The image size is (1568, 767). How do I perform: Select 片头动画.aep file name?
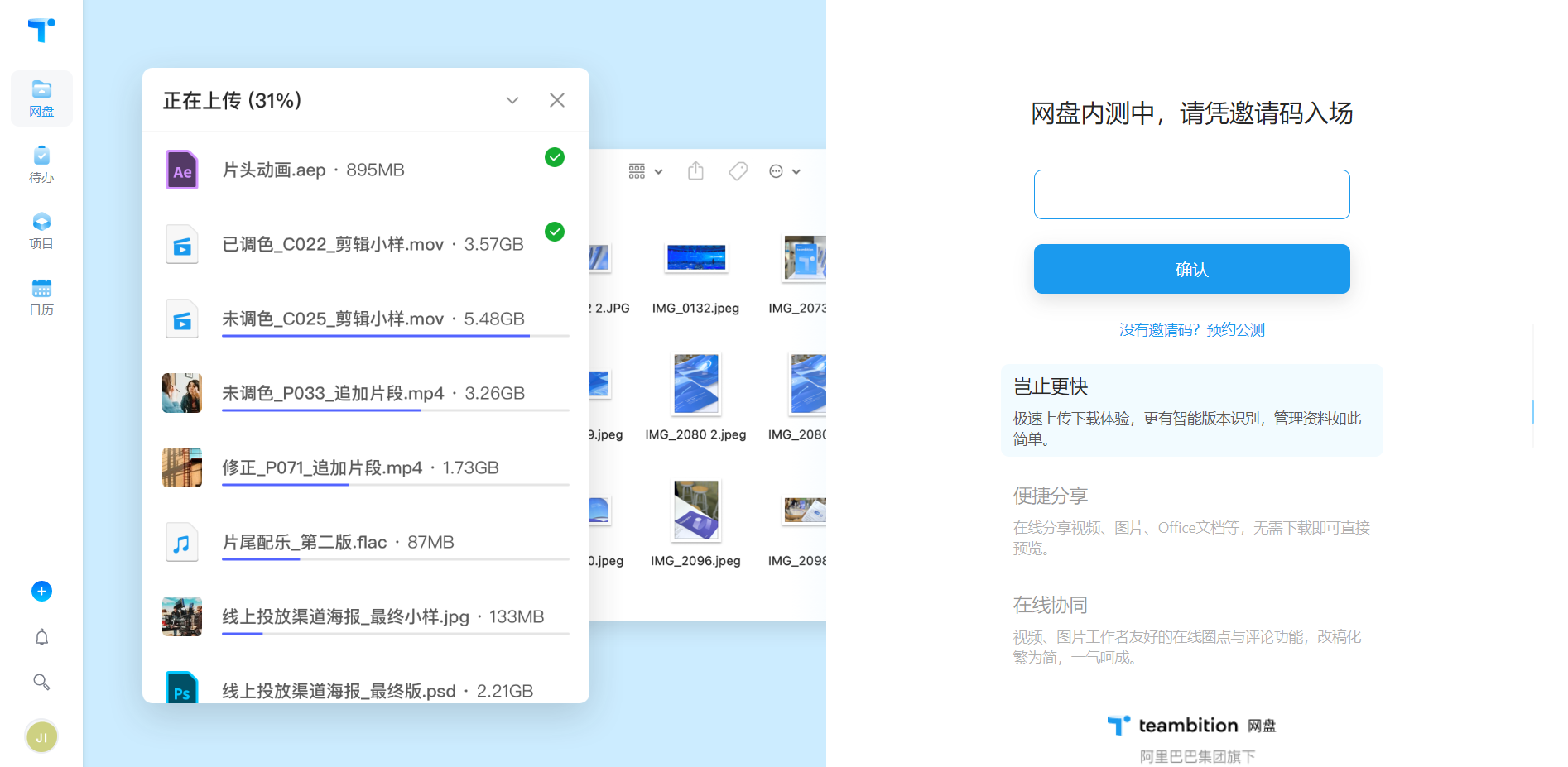pyautogui.click(x=274, y=170)
